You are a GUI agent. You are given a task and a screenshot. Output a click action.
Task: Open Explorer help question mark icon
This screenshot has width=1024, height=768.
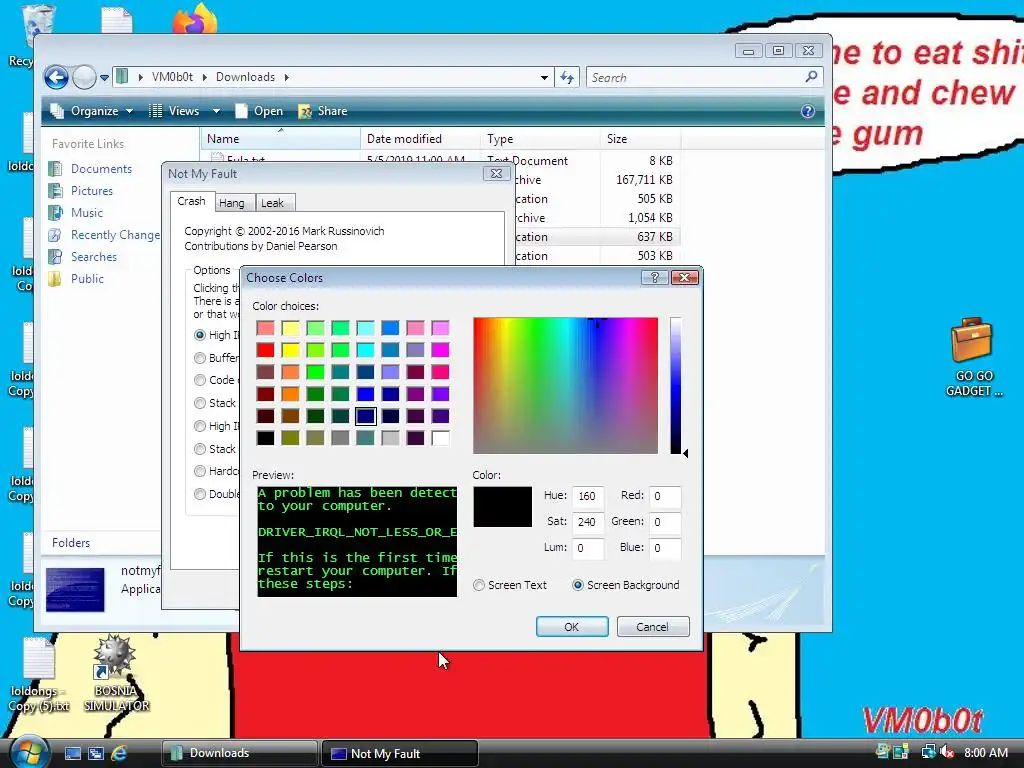pyautogui.click(x=808, y=111)
